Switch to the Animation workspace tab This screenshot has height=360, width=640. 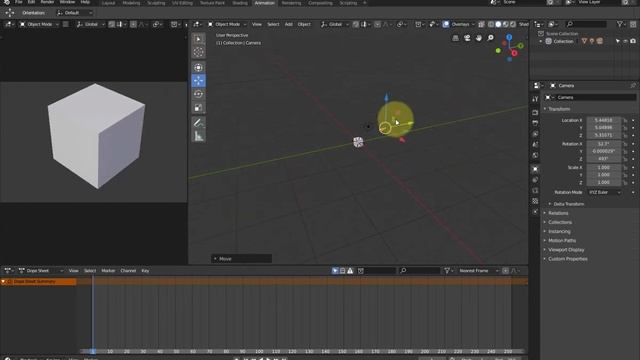[264, 3]
